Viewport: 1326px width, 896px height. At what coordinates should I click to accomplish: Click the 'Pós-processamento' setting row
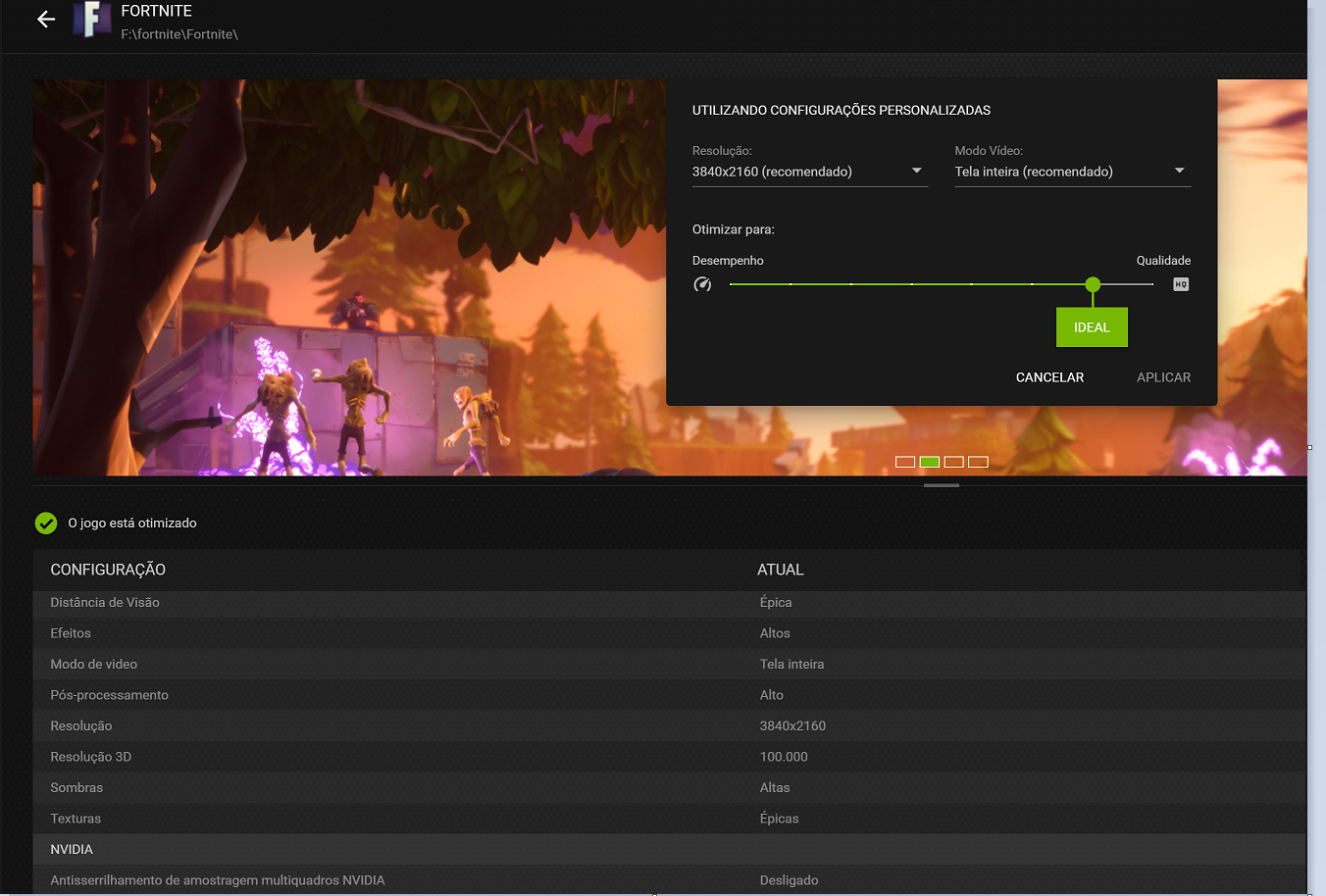tap(669, 695)
